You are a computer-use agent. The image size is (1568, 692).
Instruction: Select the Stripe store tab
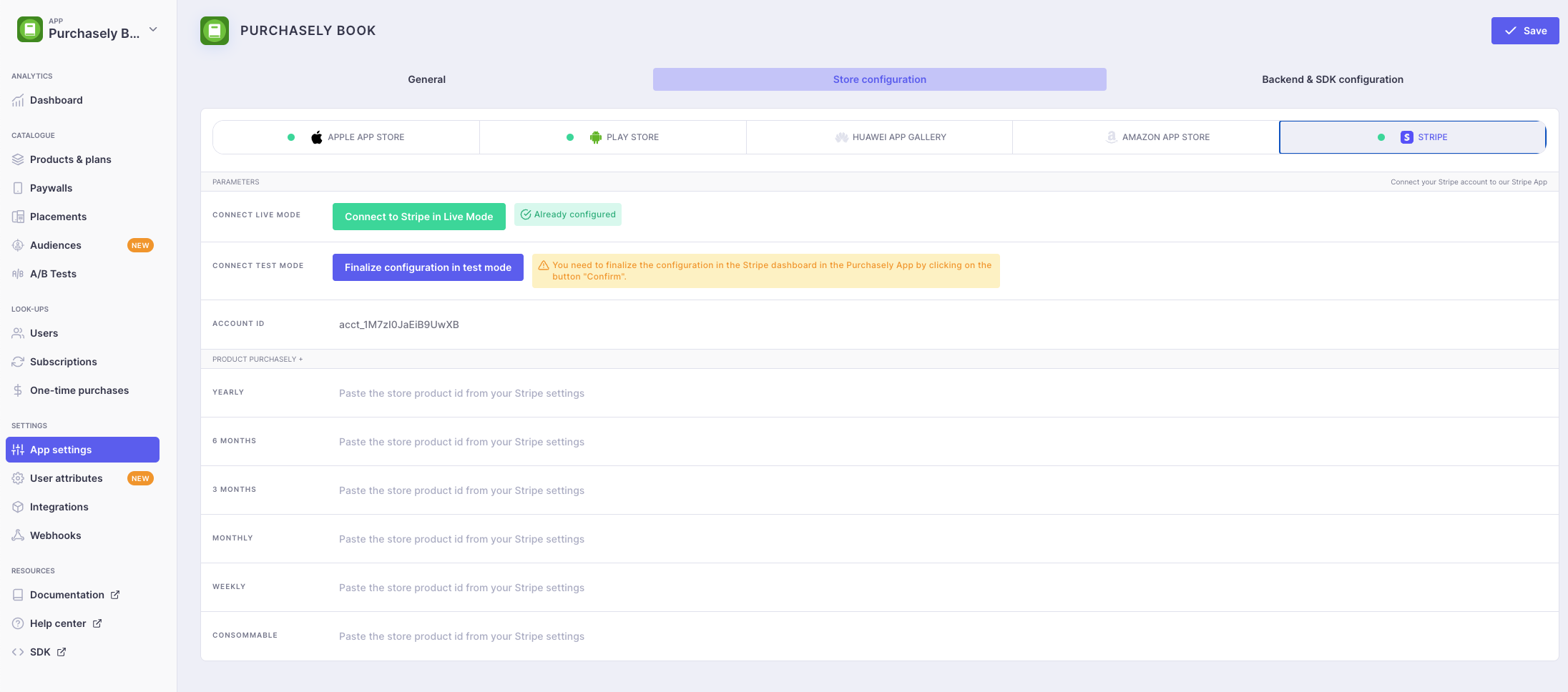coord(1413,137)
